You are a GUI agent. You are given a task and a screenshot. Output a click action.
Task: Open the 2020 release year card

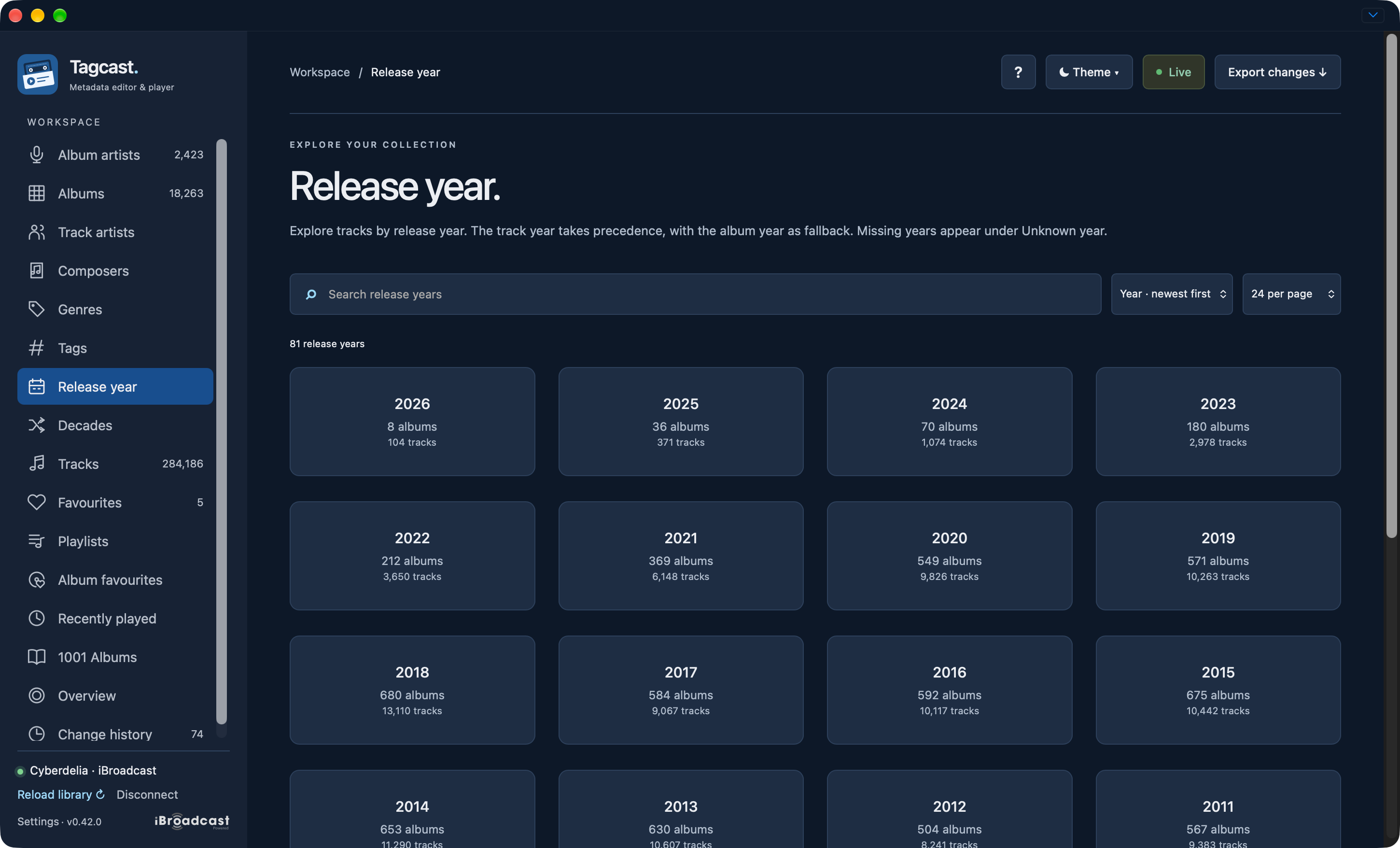coord(950,556)
